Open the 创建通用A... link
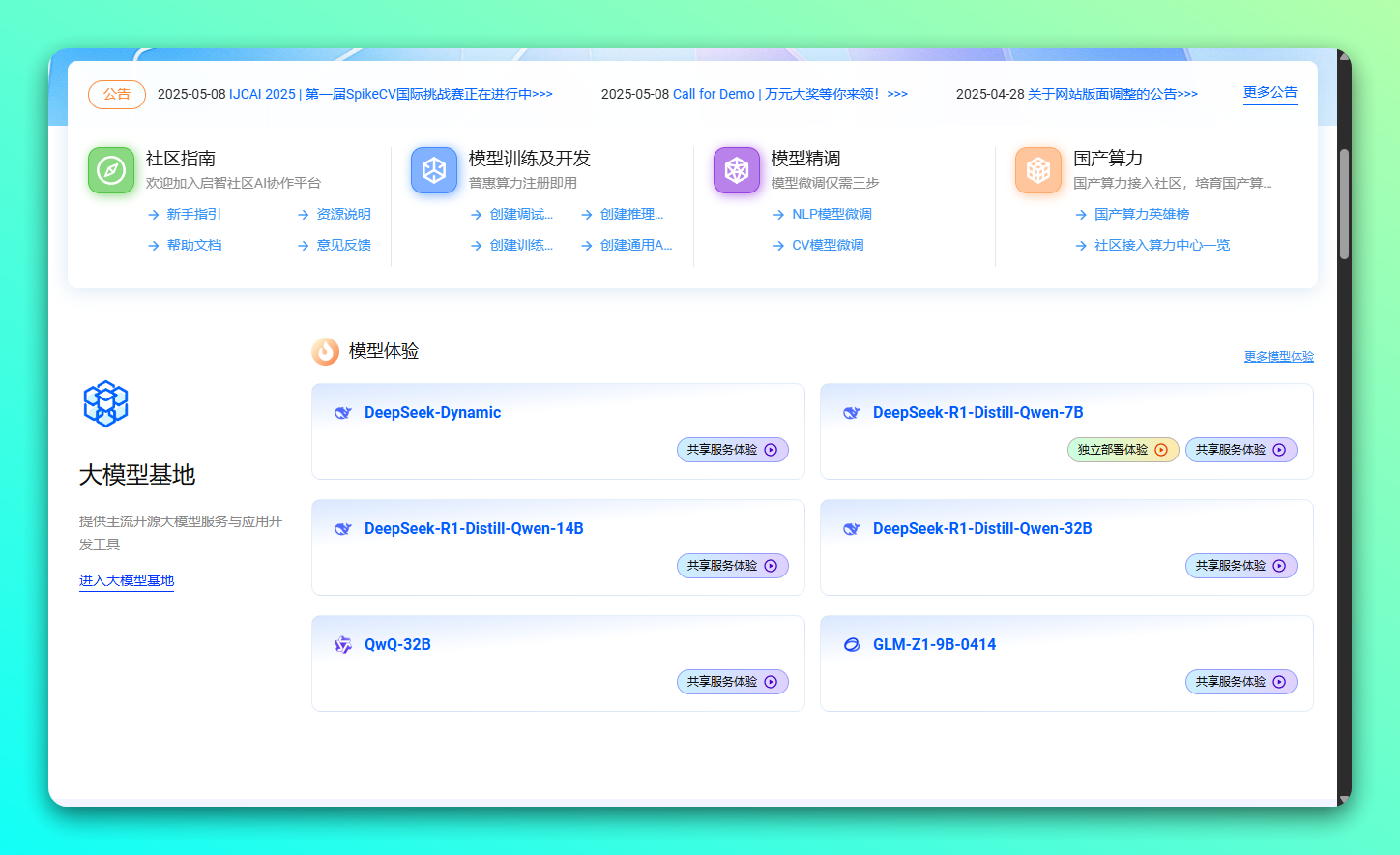1400x855 pixels. click(x=636, y=246)
